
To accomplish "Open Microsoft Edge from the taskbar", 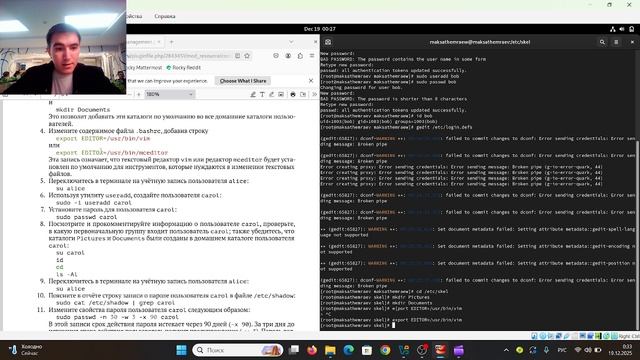I will tap(349, 350).
